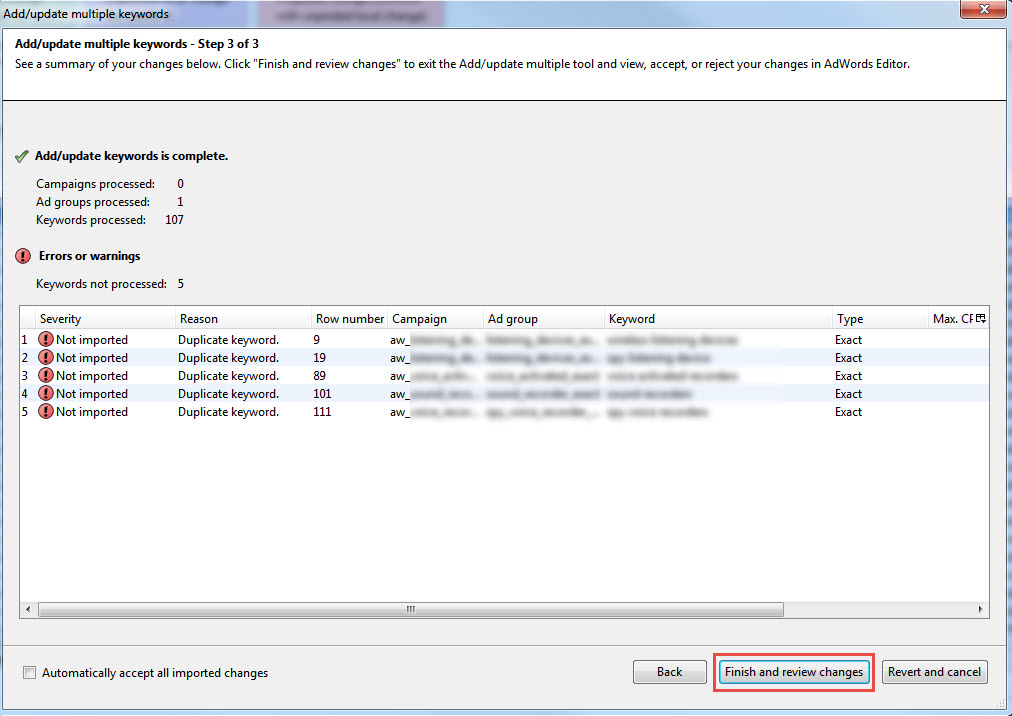Click the Reason column header

(242, 319)
